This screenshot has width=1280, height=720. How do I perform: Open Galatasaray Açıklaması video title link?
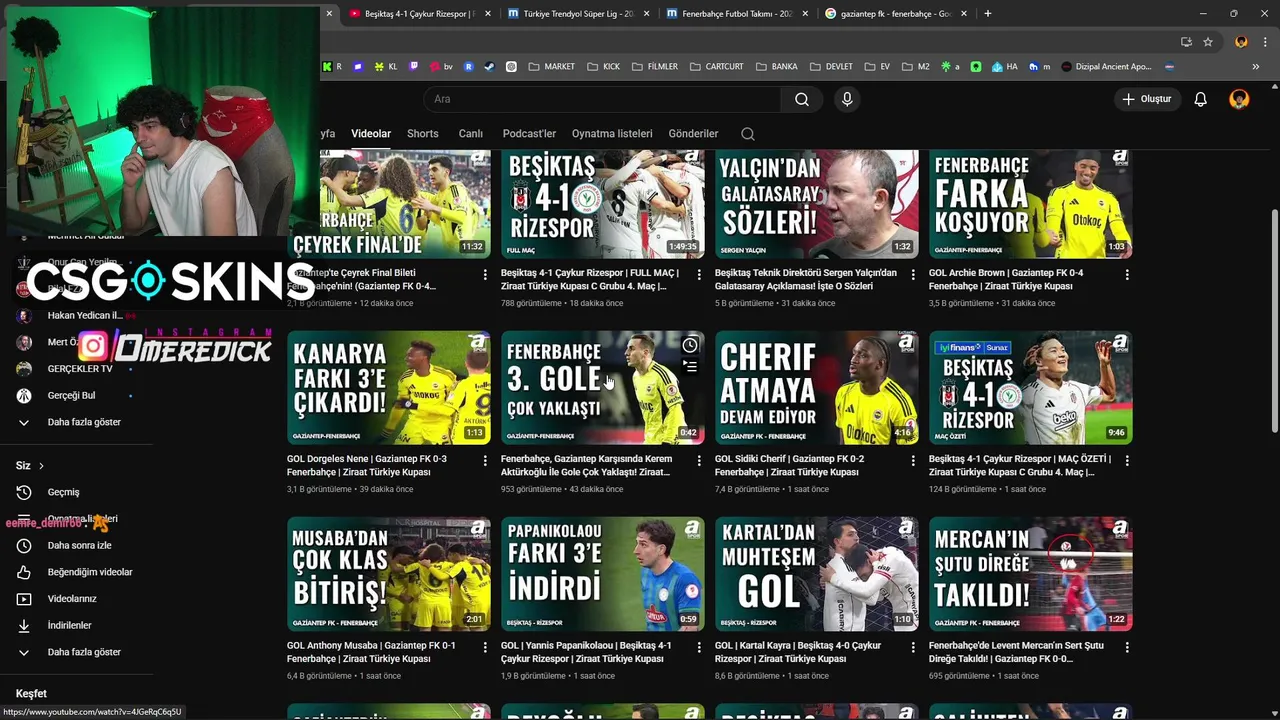pos(806,279)
